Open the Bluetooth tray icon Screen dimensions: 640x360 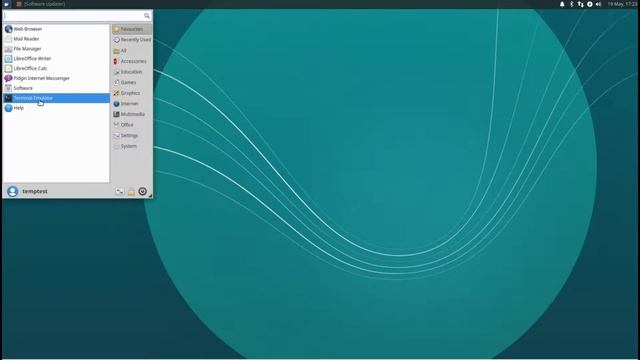coord(571,4)
